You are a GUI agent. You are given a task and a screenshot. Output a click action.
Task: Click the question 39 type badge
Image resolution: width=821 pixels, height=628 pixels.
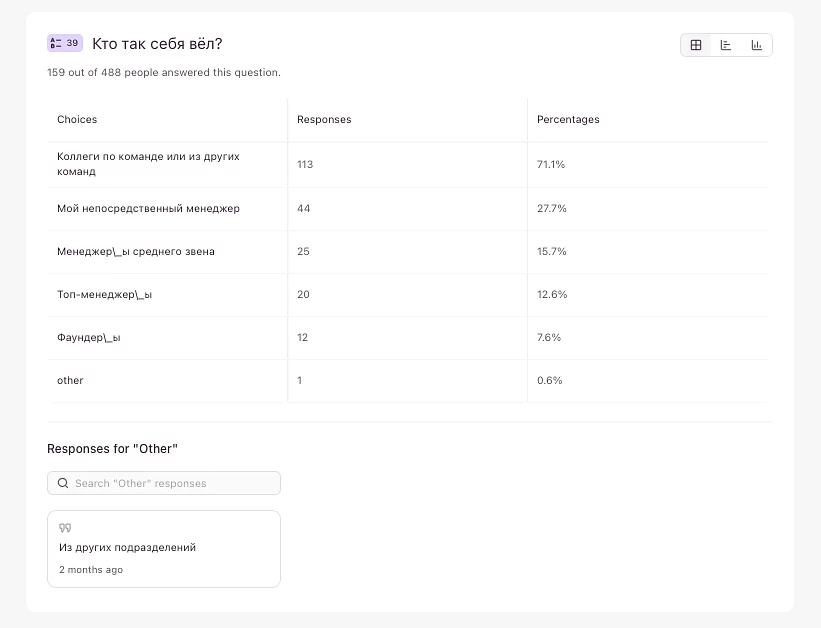(64, 43)
